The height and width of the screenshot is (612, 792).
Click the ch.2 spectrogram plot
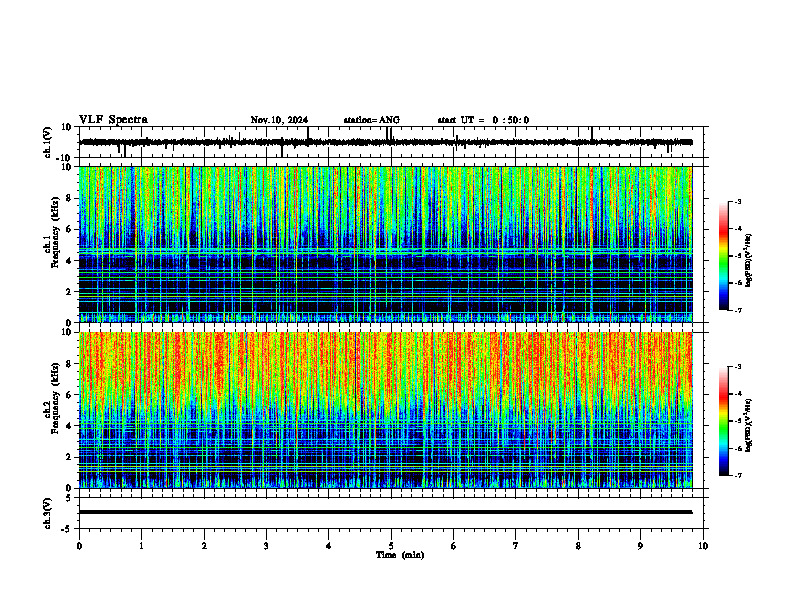pos(385,410)
